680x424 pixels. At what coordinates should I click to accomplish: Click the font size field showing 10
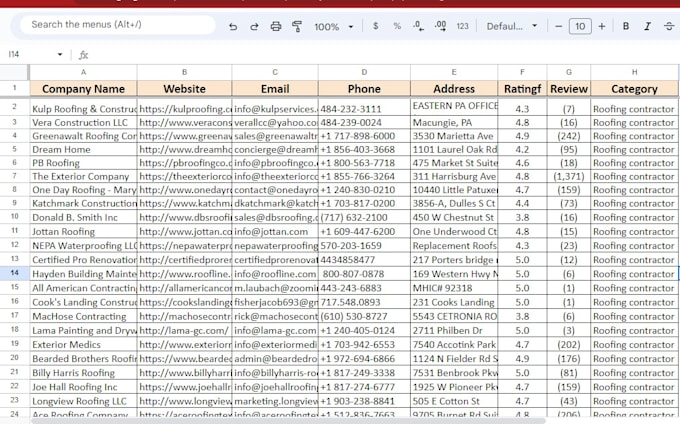pyautogui.click(x=580, y=26)
